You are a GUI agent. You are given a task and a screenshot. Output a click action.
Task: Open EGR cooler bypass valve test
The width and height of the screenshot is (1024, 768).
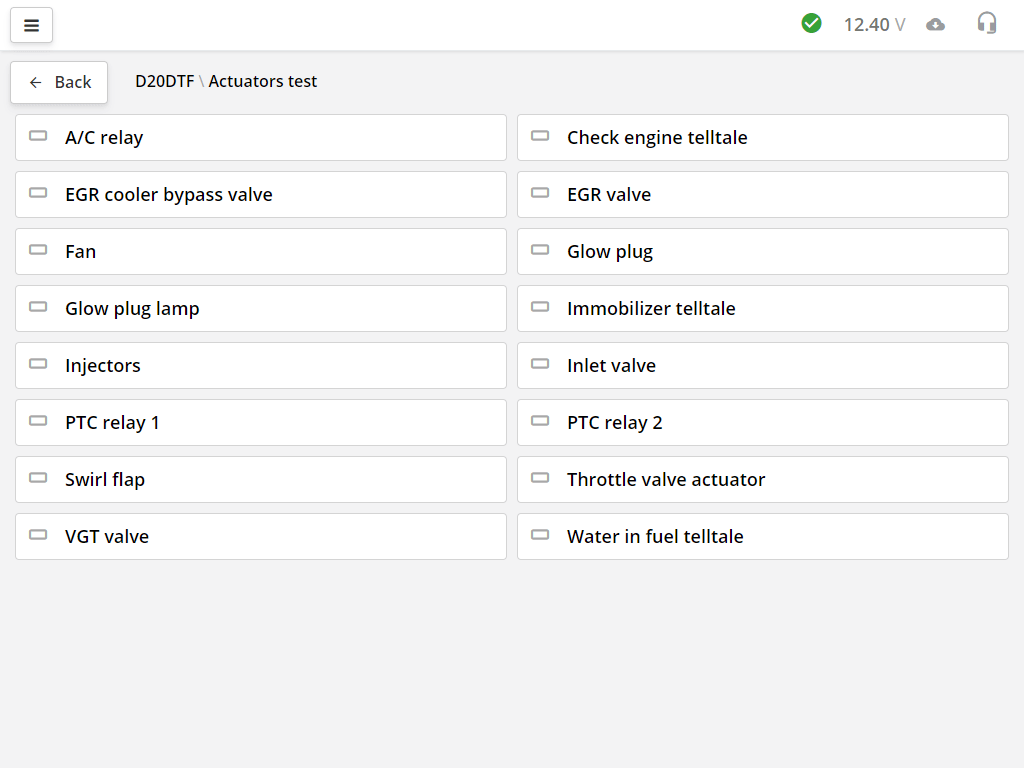point(260,194)
